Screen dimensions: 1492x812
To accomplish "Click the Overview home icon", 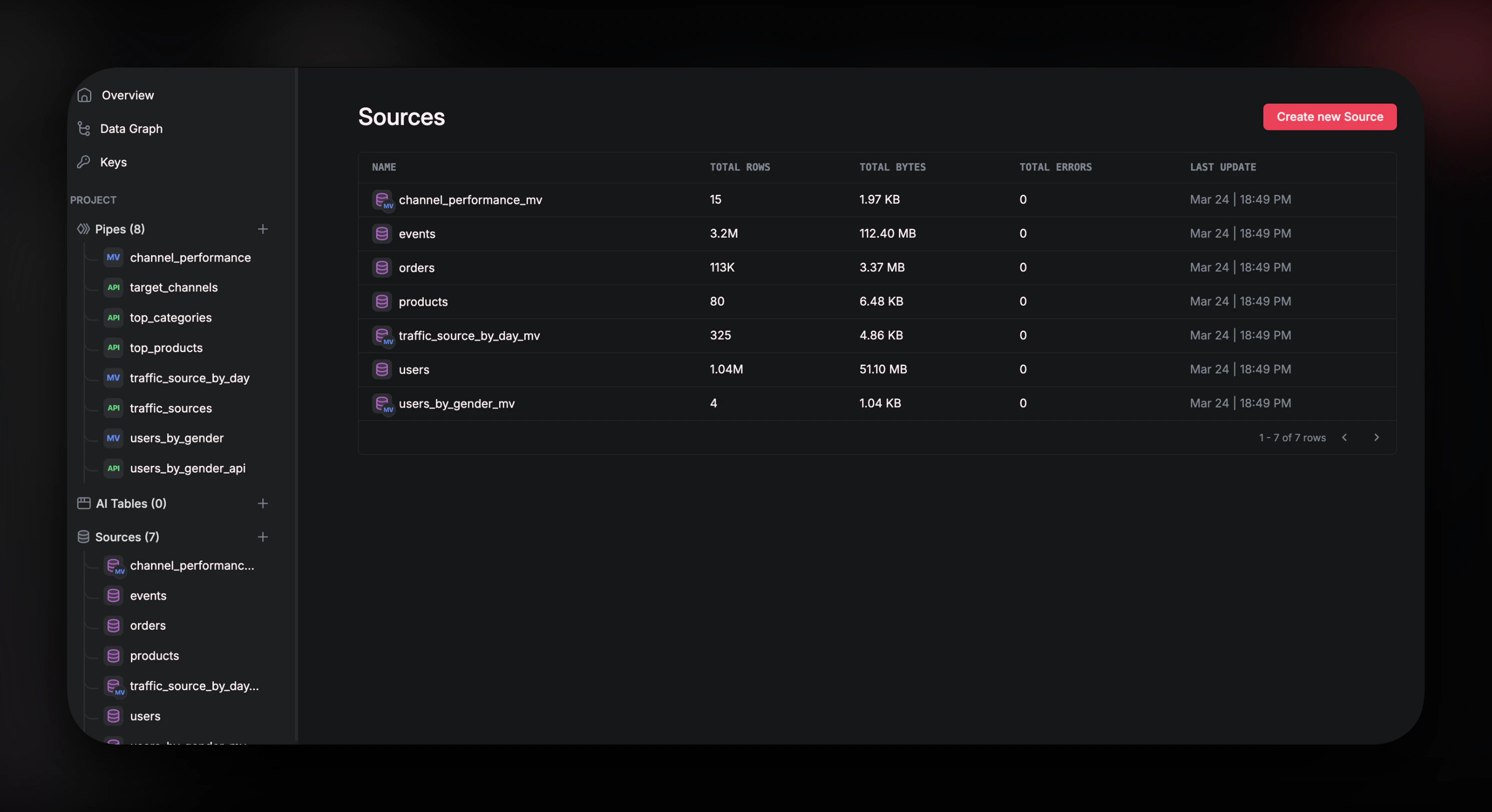I will coord(84,95).
